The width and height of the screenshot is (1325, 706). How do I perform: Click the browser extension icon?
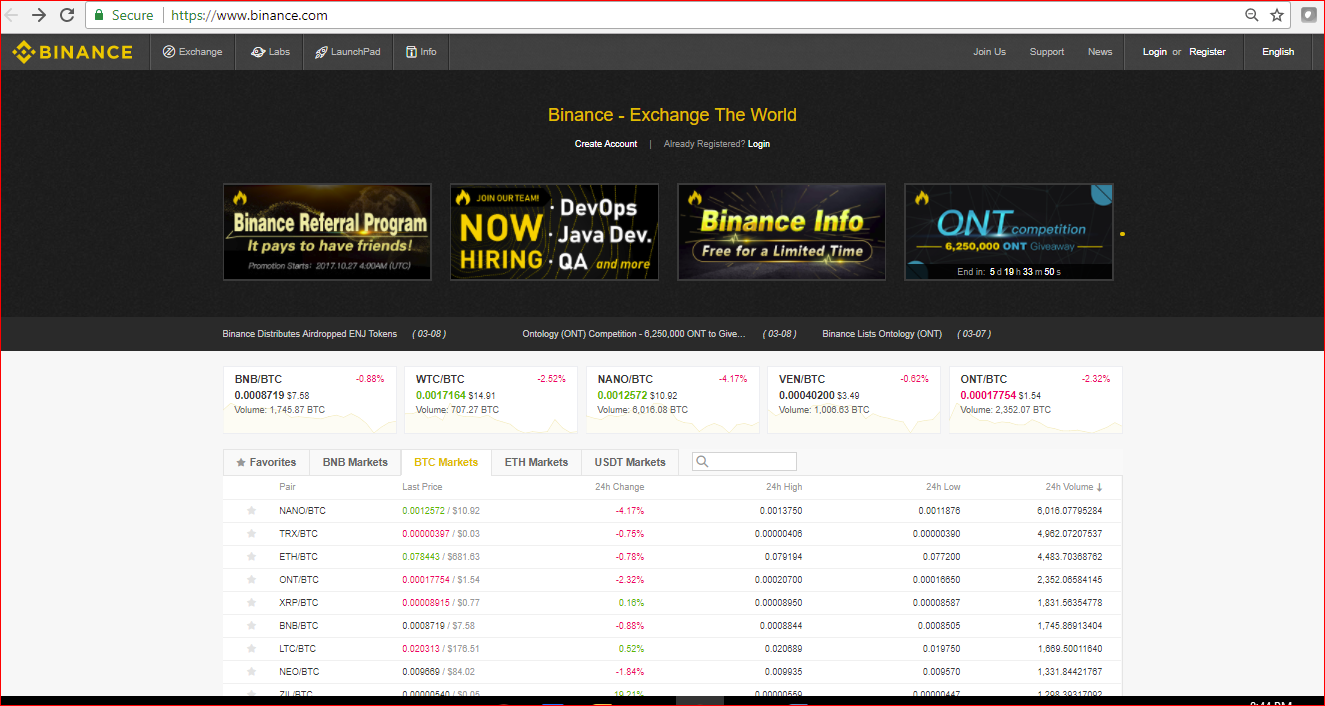[1308, 15]
